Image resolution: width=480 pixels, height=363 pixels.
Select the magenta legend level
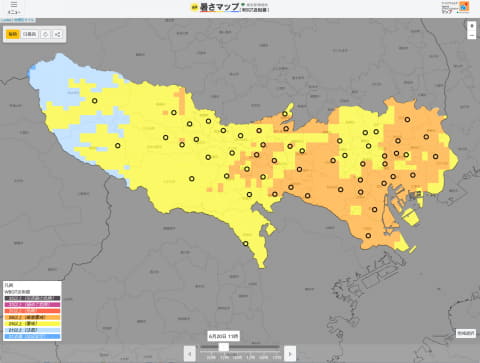pos(32,305)
